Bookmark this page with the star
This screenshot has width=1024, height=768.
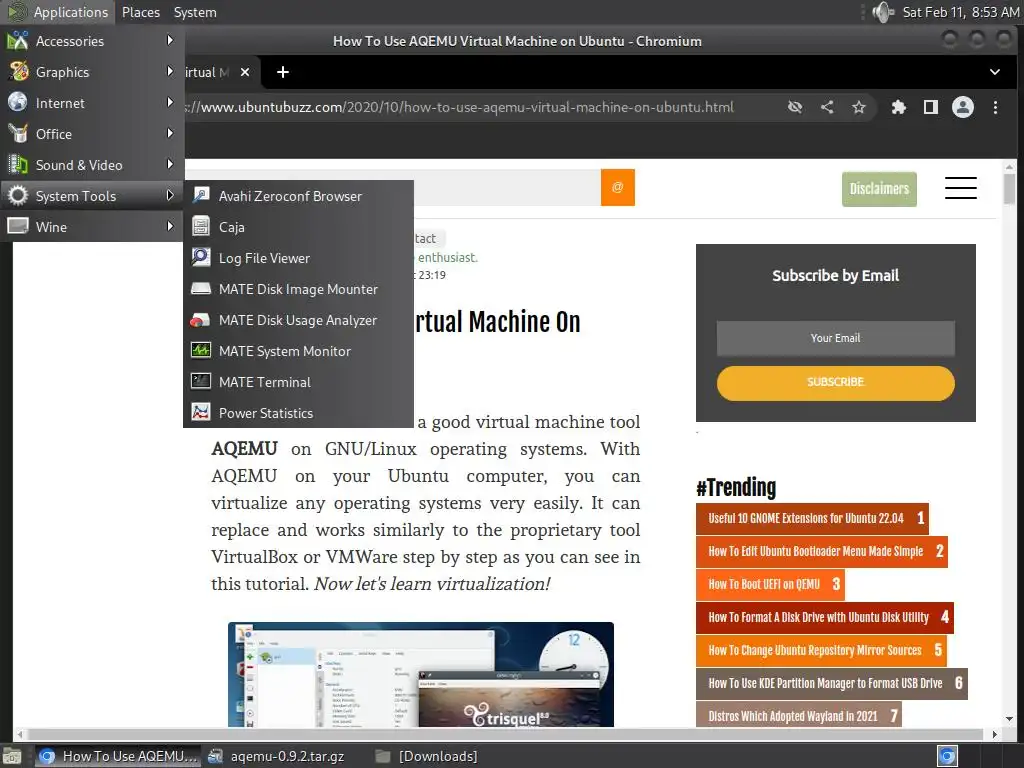click(859, 107)
